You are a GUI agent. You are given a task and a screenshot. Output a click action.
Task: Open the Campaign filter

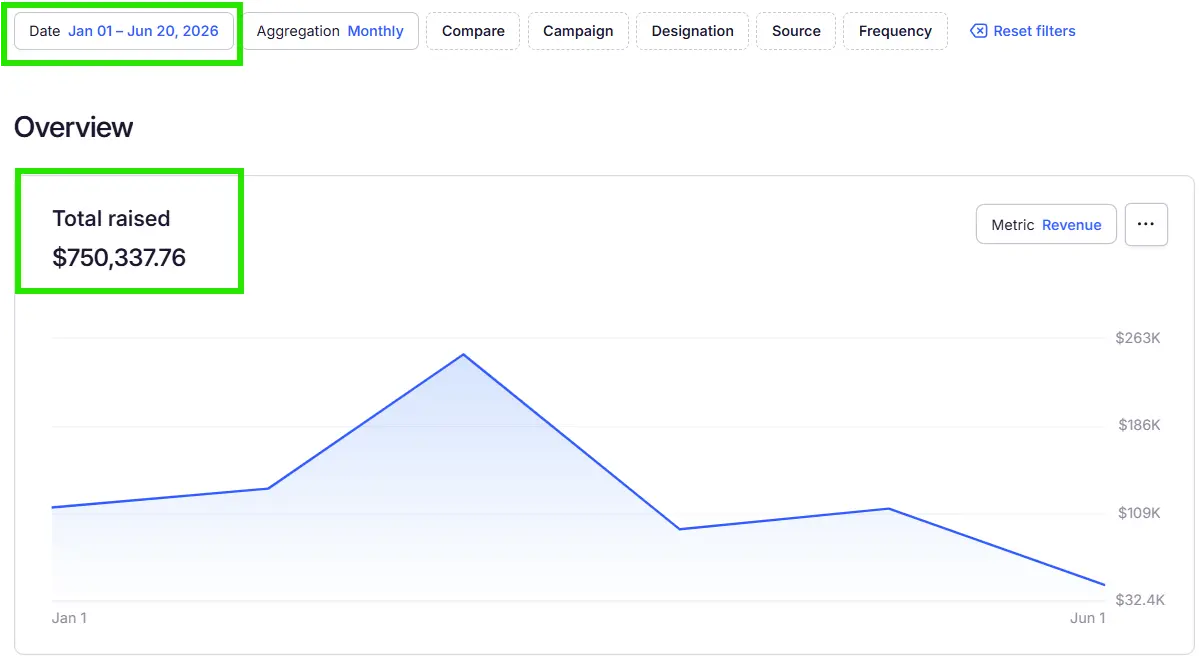578,31
